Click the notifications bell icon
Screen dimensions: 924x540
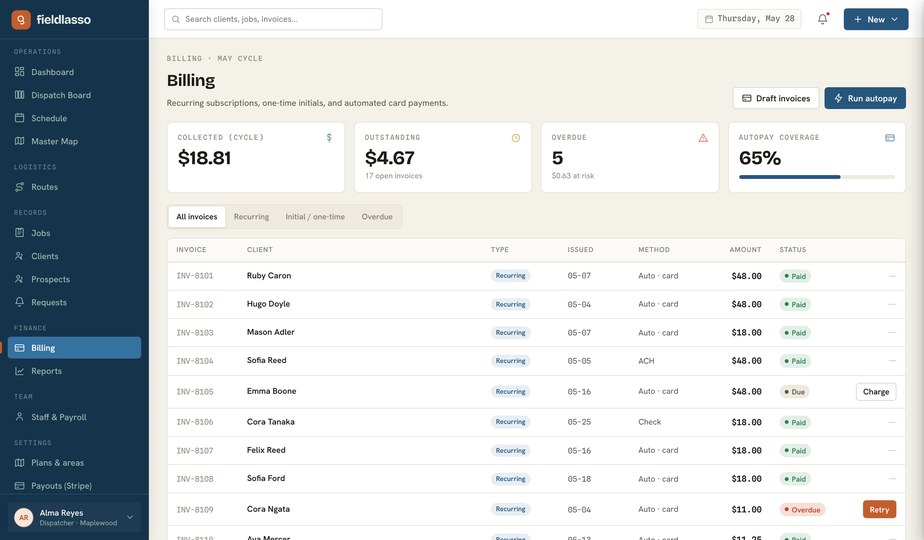coord(823,19)
